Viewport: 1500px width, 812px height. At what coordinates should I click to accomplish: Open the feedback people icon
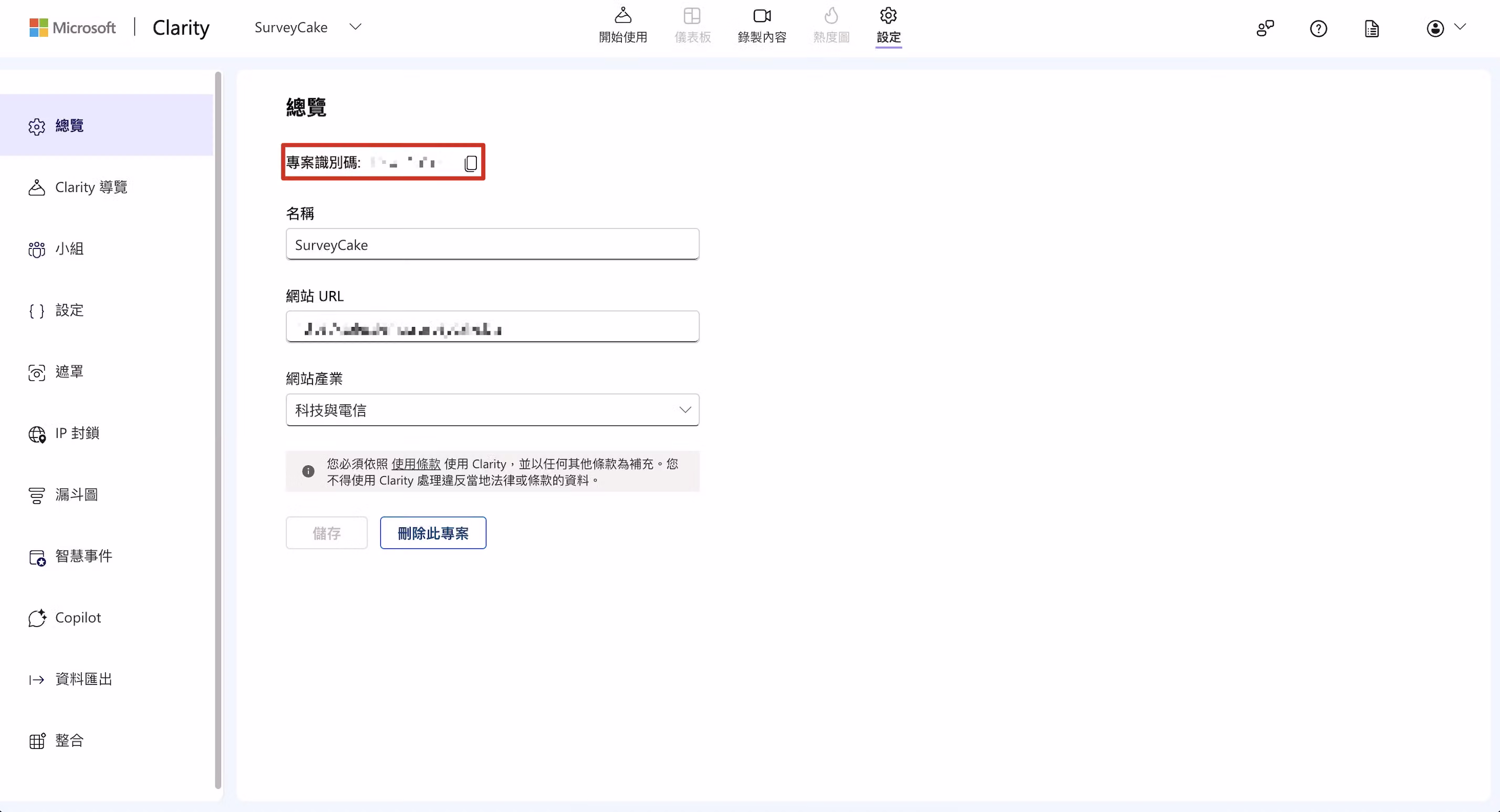tap(1265, 28)
